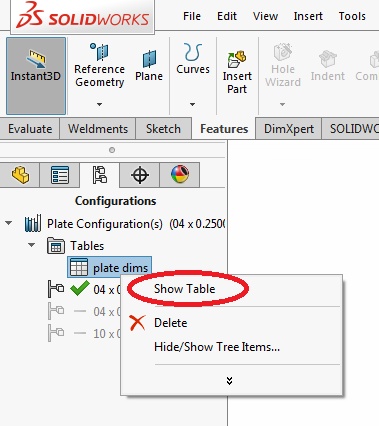Open the FeatureManager design tree tab
379x426 pixels.
[x=20, y=175]
